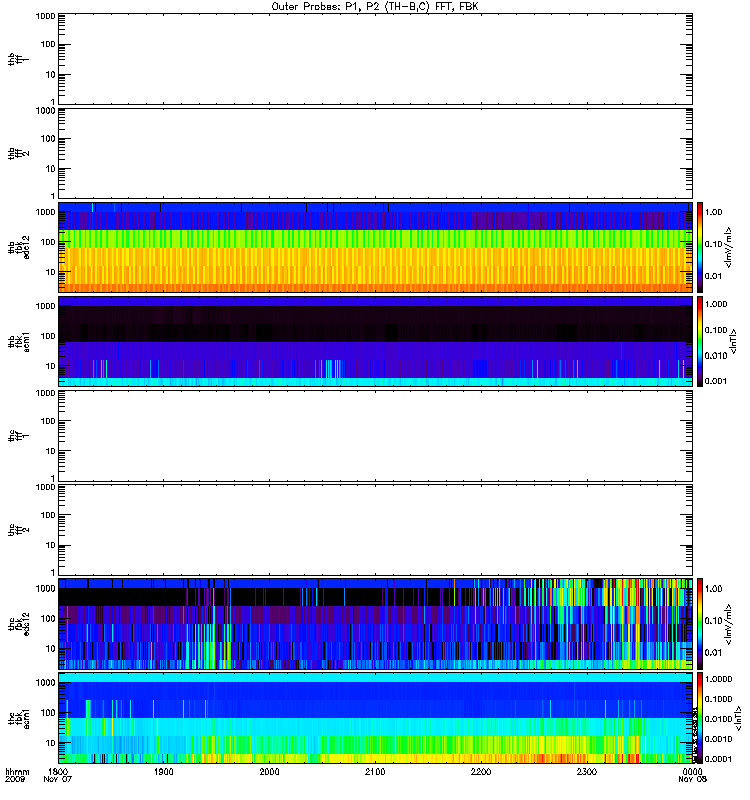Select the thc fbk scm1 color bar

coord(700,718)
